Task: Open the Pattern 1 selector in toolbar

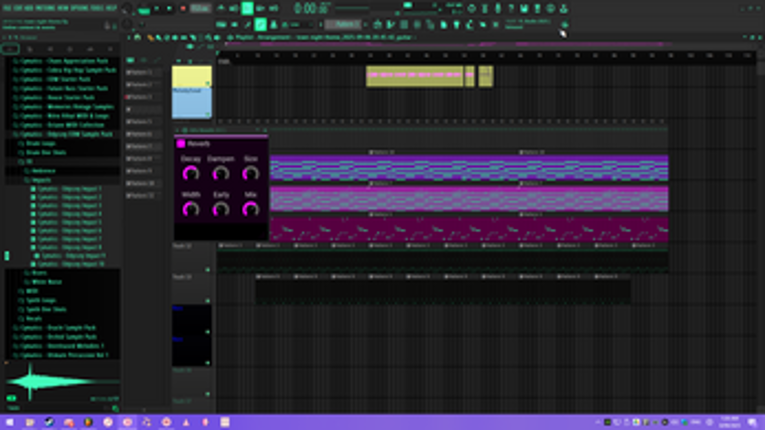Action: 344,24
